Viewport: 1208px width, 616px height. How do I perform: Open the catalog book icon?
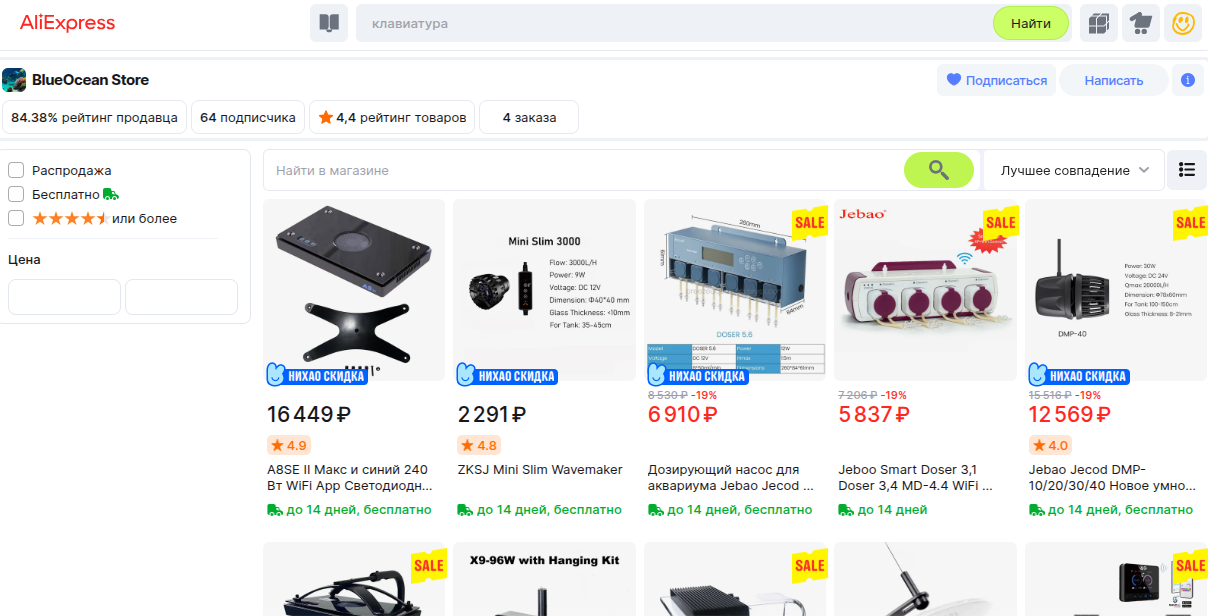(329, 23)
